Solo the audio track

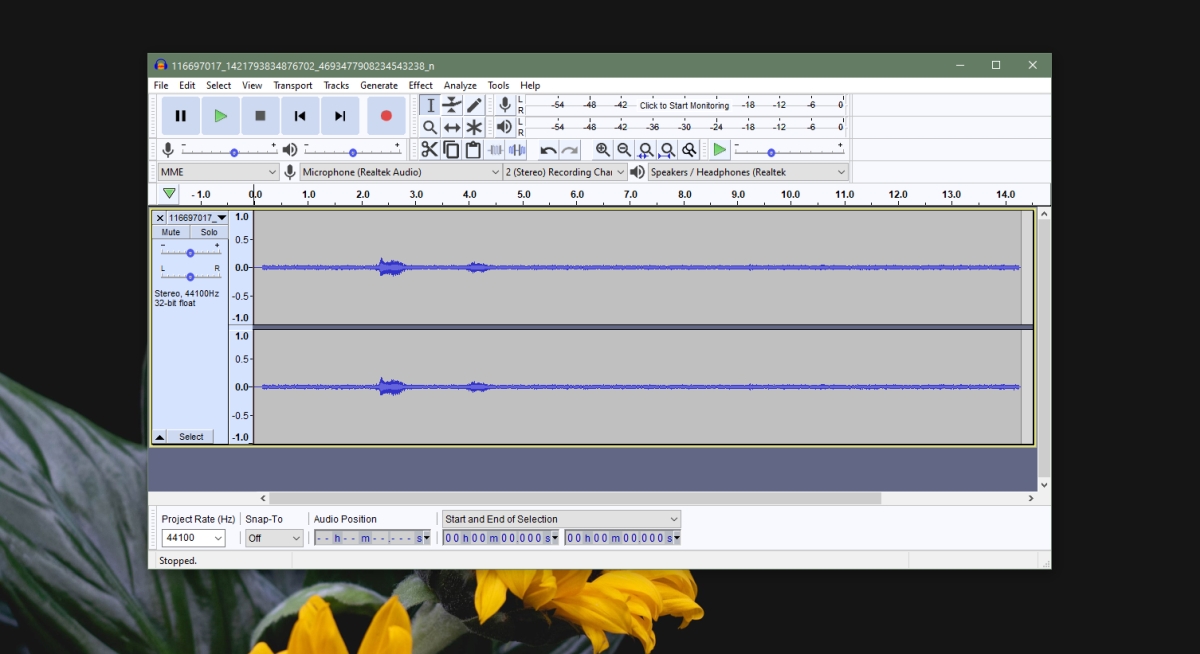(208, 232)
